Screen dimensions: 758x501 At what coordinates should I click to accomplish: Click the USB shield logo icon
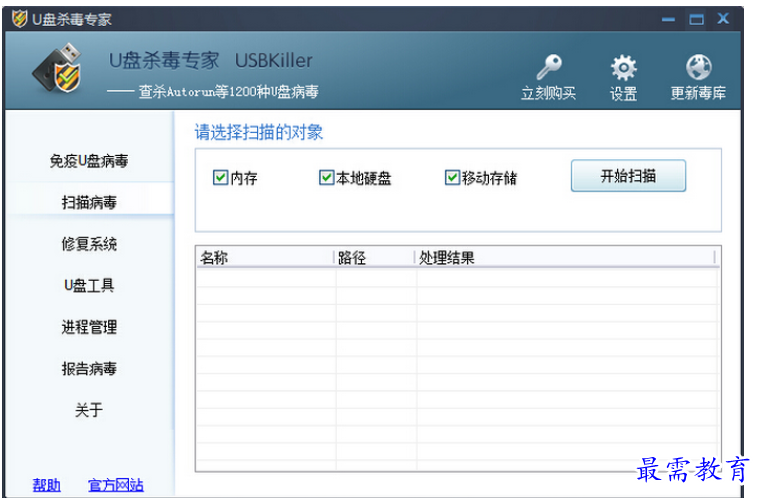(x=57, y=68)
